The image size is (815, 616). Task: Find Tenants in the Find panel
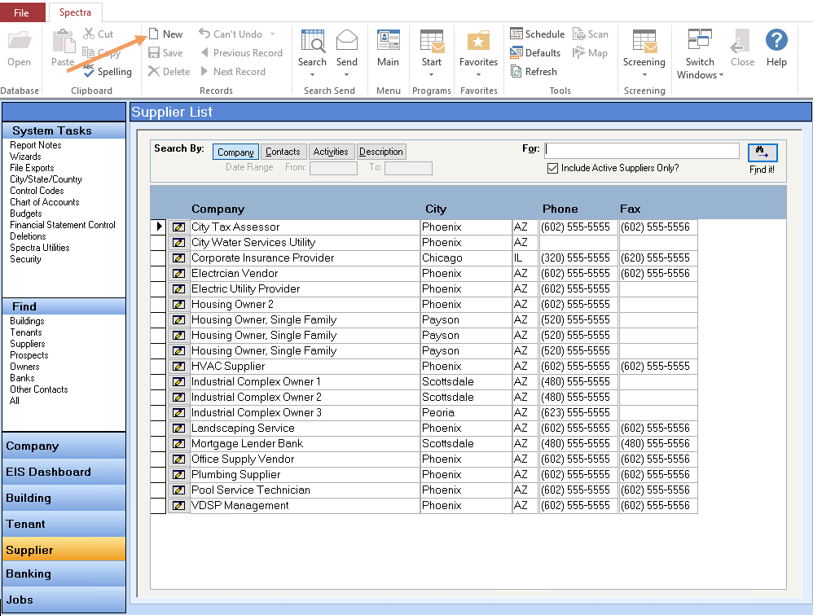pyautogui.click(x=25, y=333)
